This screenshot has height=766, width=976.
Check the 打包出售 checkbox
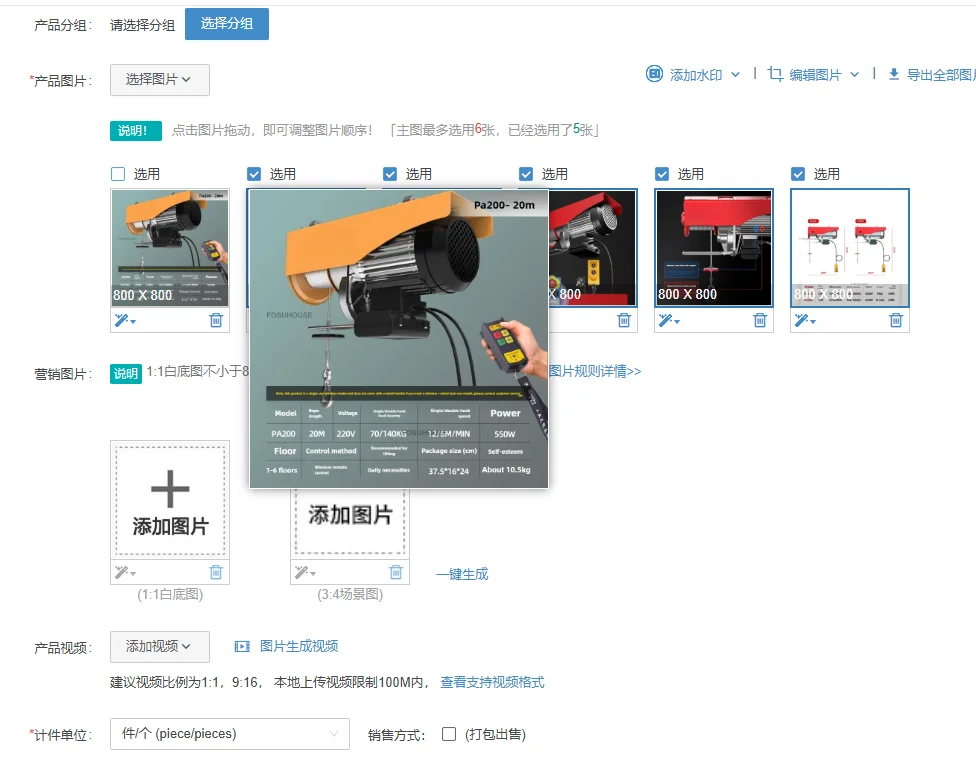coord(449,734)
